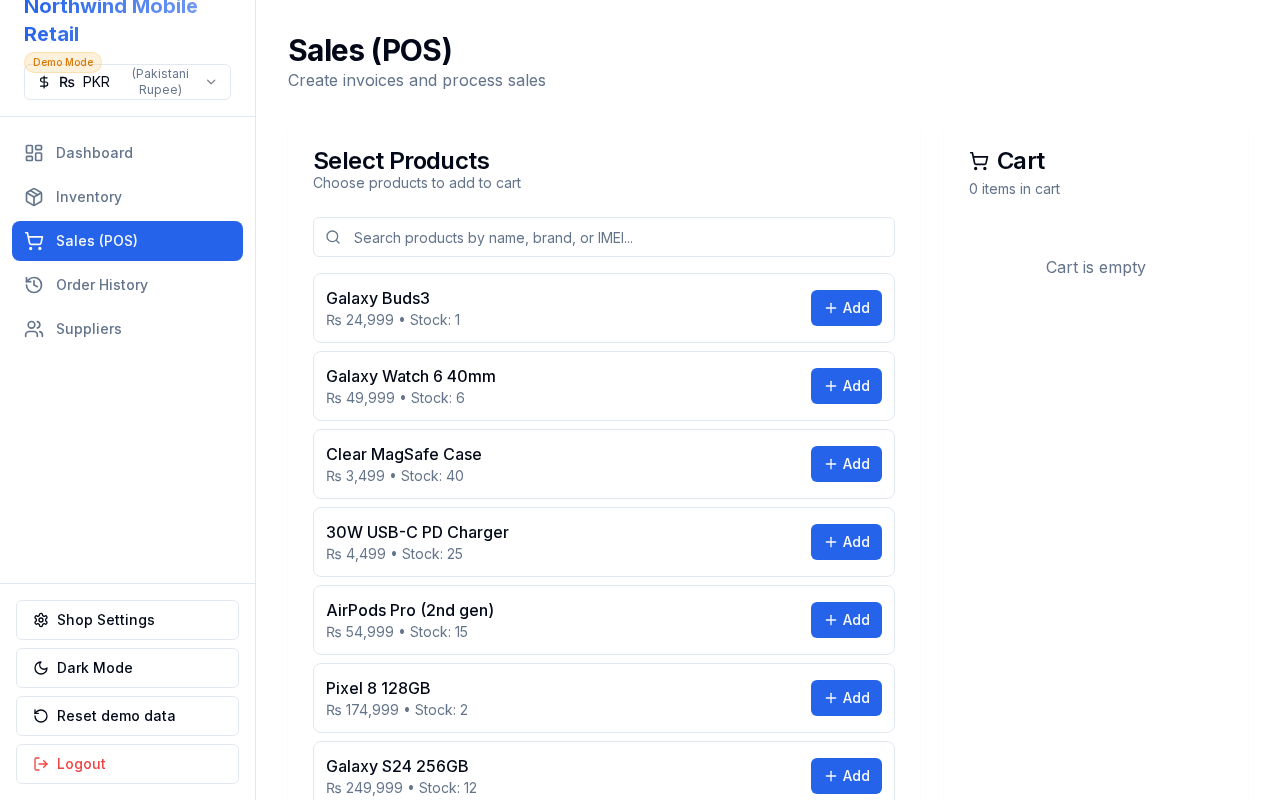Click the plus icon for Galaxy Buds3
The image size is (1280, 800).
[830, 308]
